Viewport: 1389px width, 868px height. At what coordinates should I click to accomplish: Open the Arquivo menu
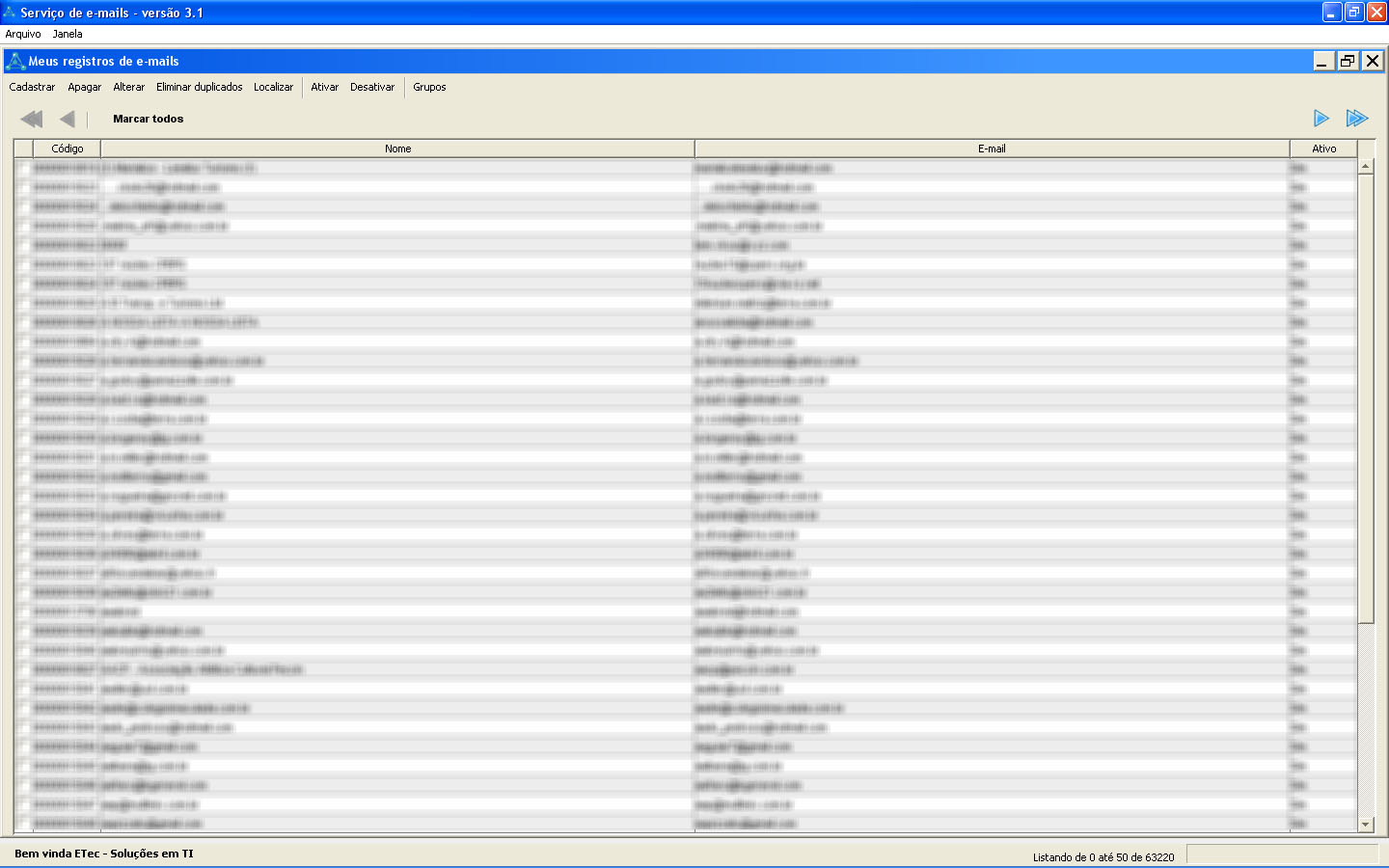coord(23,34)
